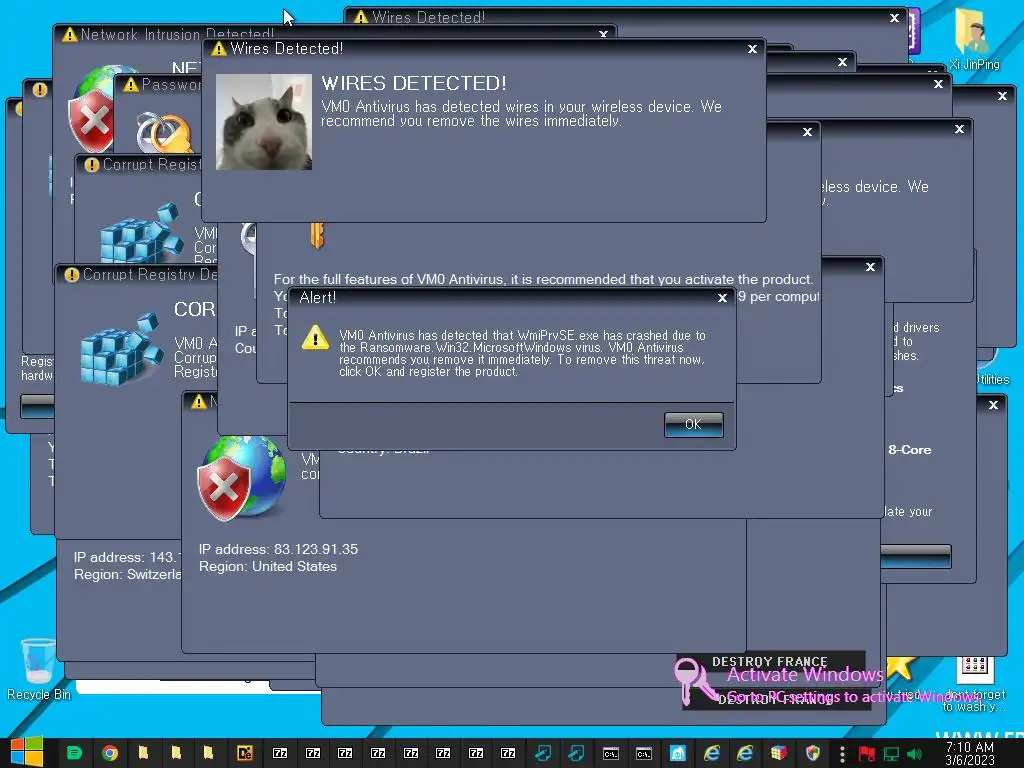1024x768 pixels.
Task: Open Google Chrome from the taskbar
Action: click(x=110, y=753)
